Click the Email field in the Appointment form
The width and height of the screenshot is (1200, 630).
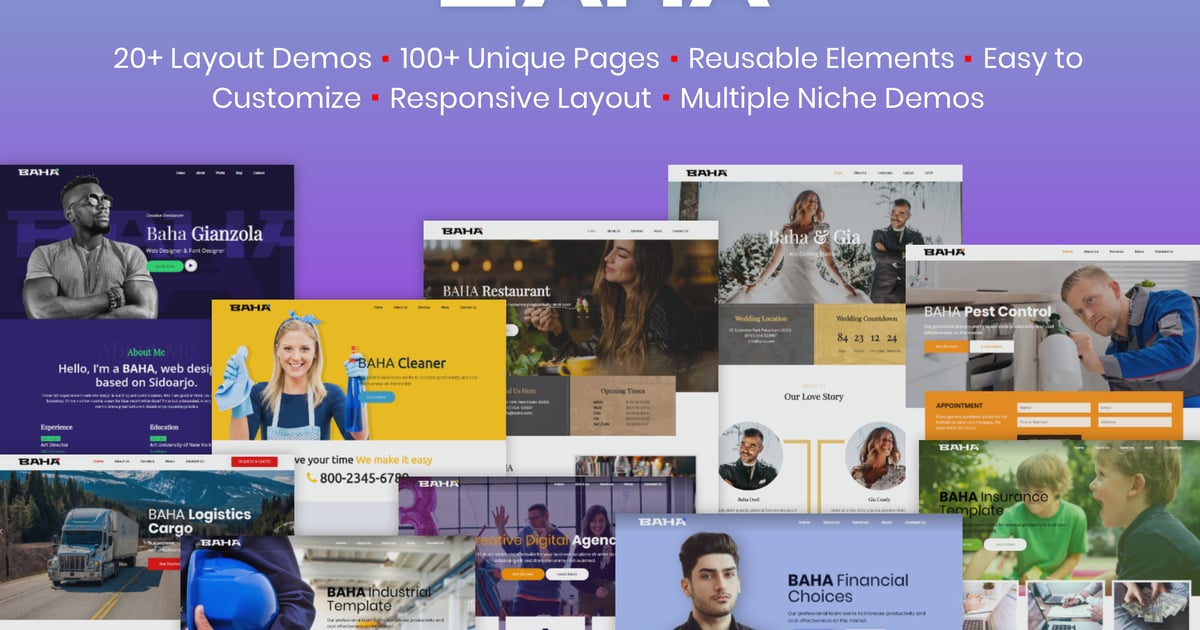[x=1134, y=408]
